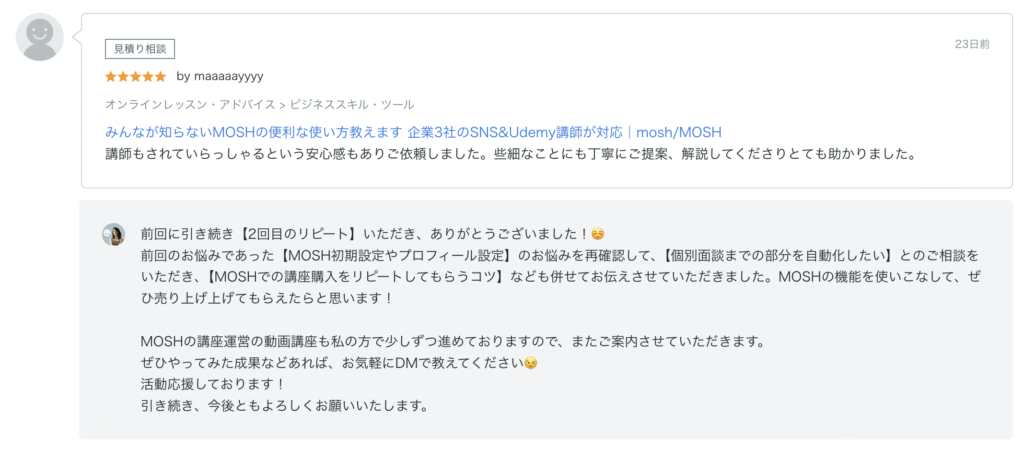Click the review text starting 講師もされていらっしゃる

point(510,155)
